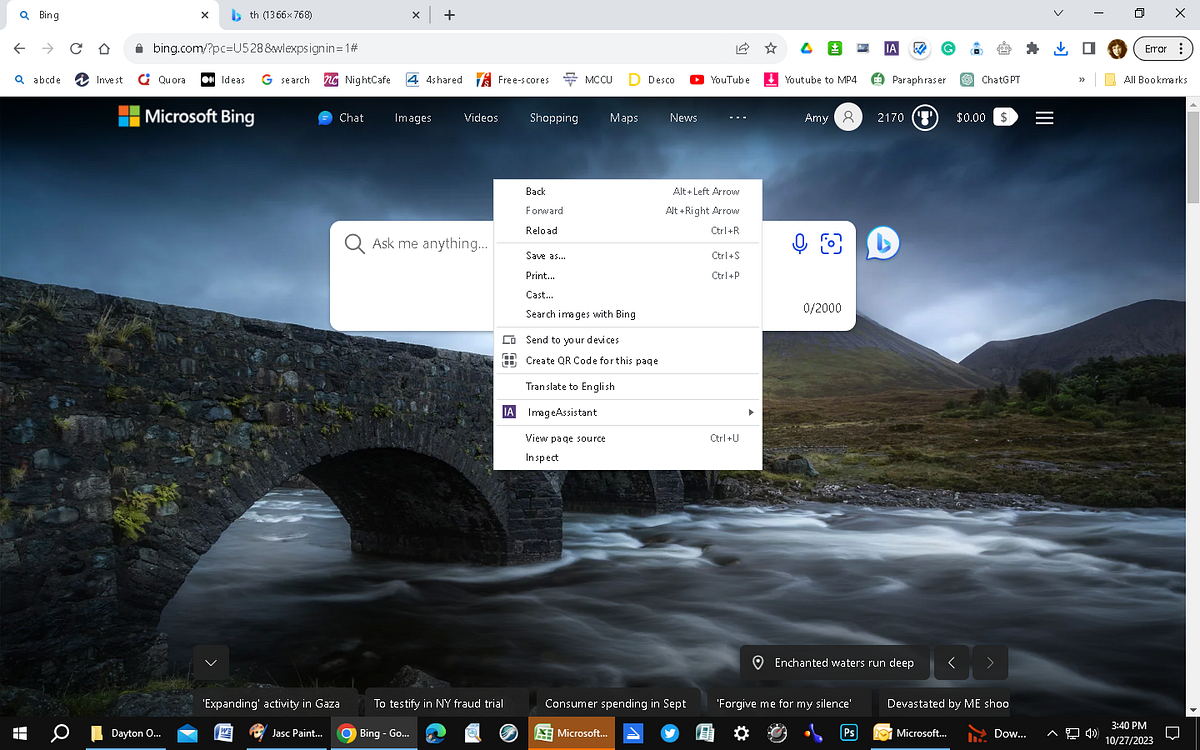
Task: Open the News section in Bing navigation
Action: tap(683, 117)
